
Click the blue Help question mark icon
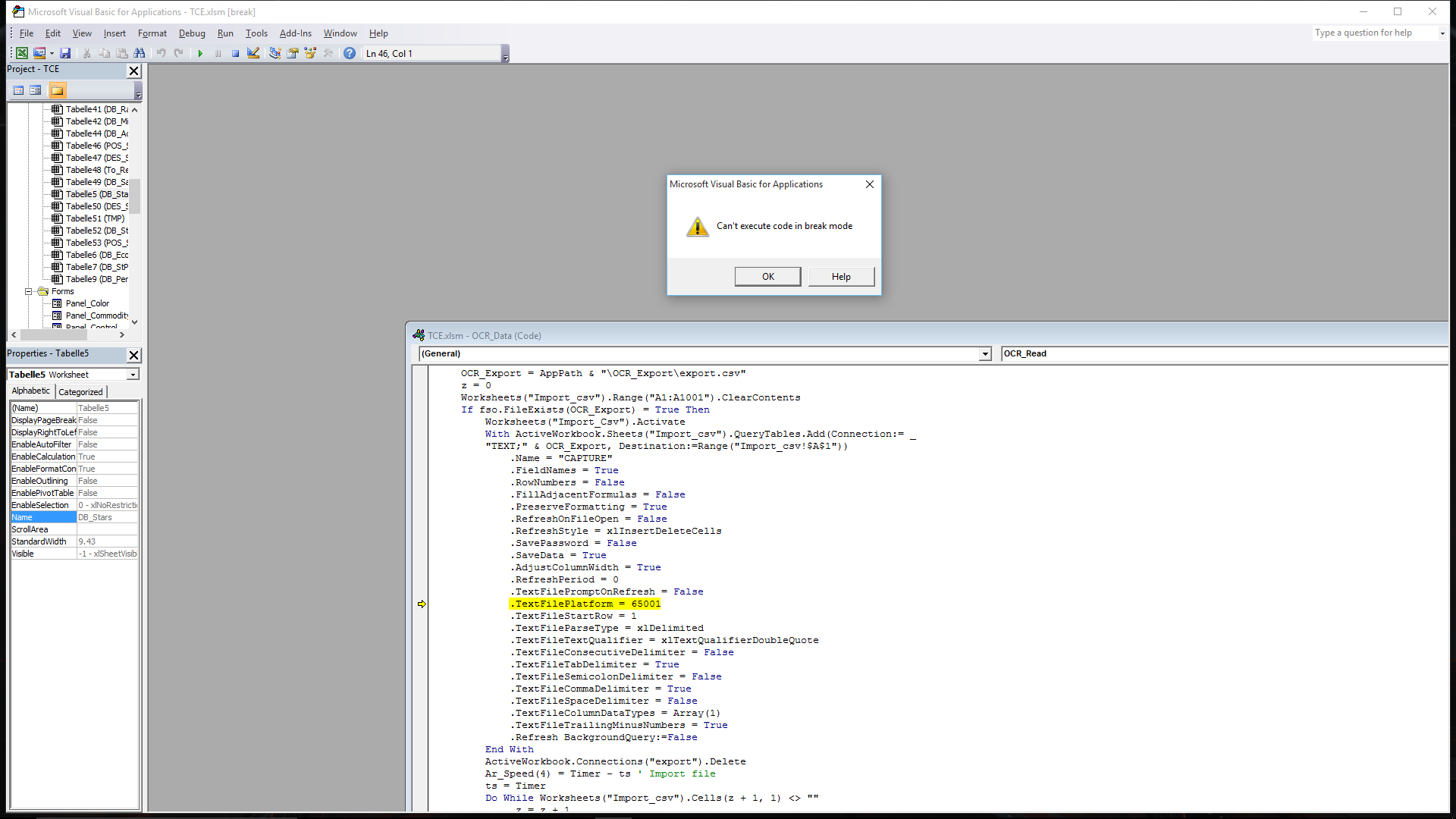[x=350, y=53]
